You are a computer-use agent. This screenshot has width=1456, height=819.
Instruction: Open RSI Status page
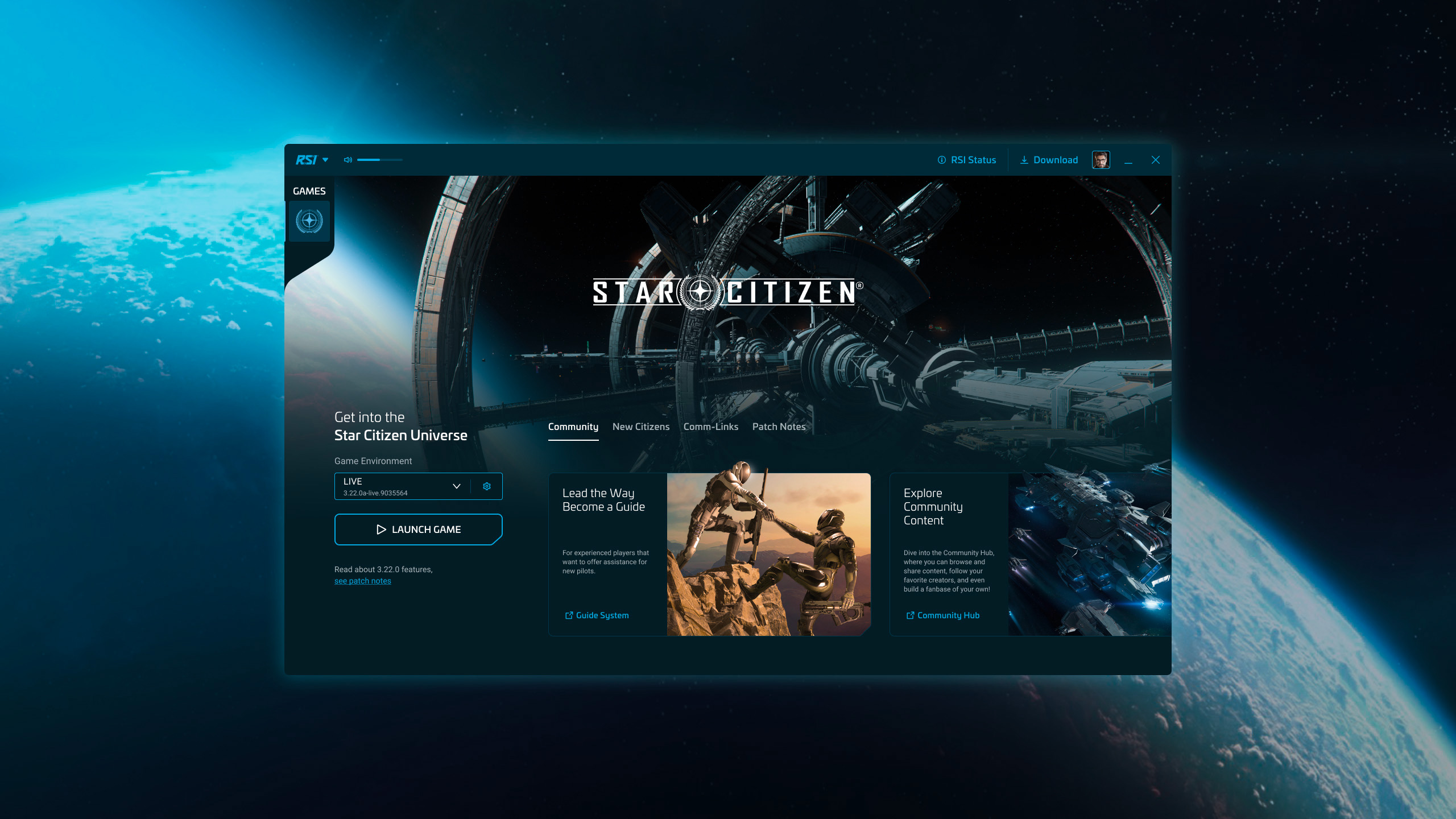[x=967, y=160]
